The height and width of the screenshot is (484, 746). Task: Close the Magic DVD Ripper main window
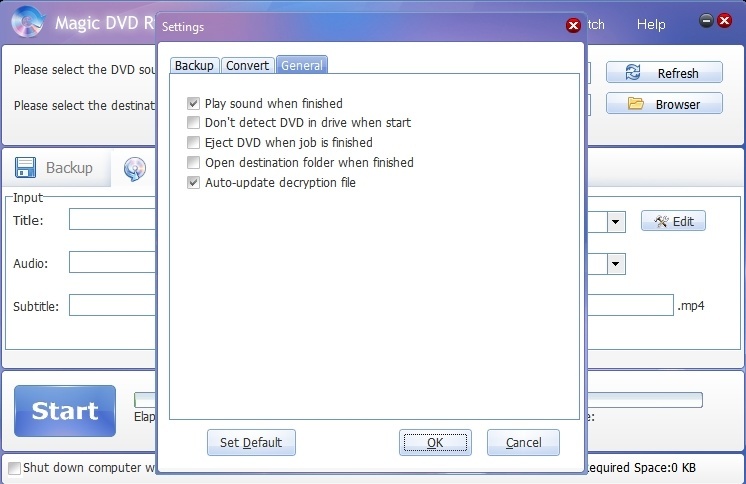coord(725,20)
